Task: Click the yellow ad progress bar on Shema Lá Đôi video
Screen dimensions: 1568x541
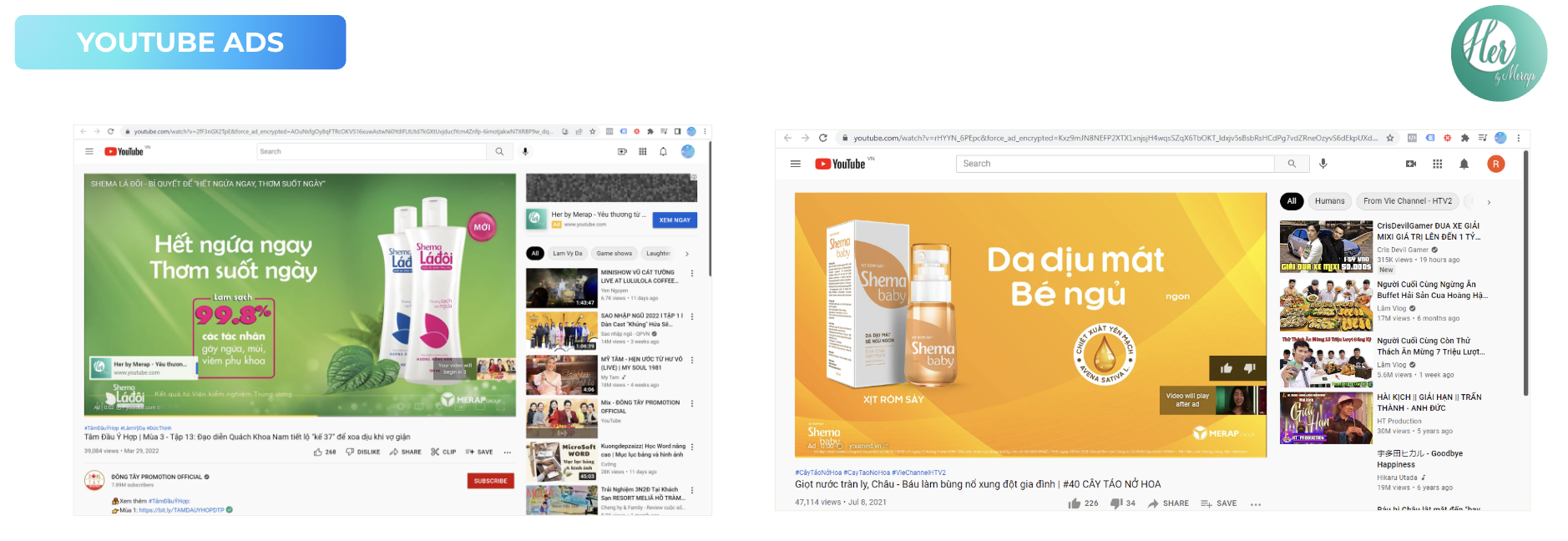Action: coord(200,415)
